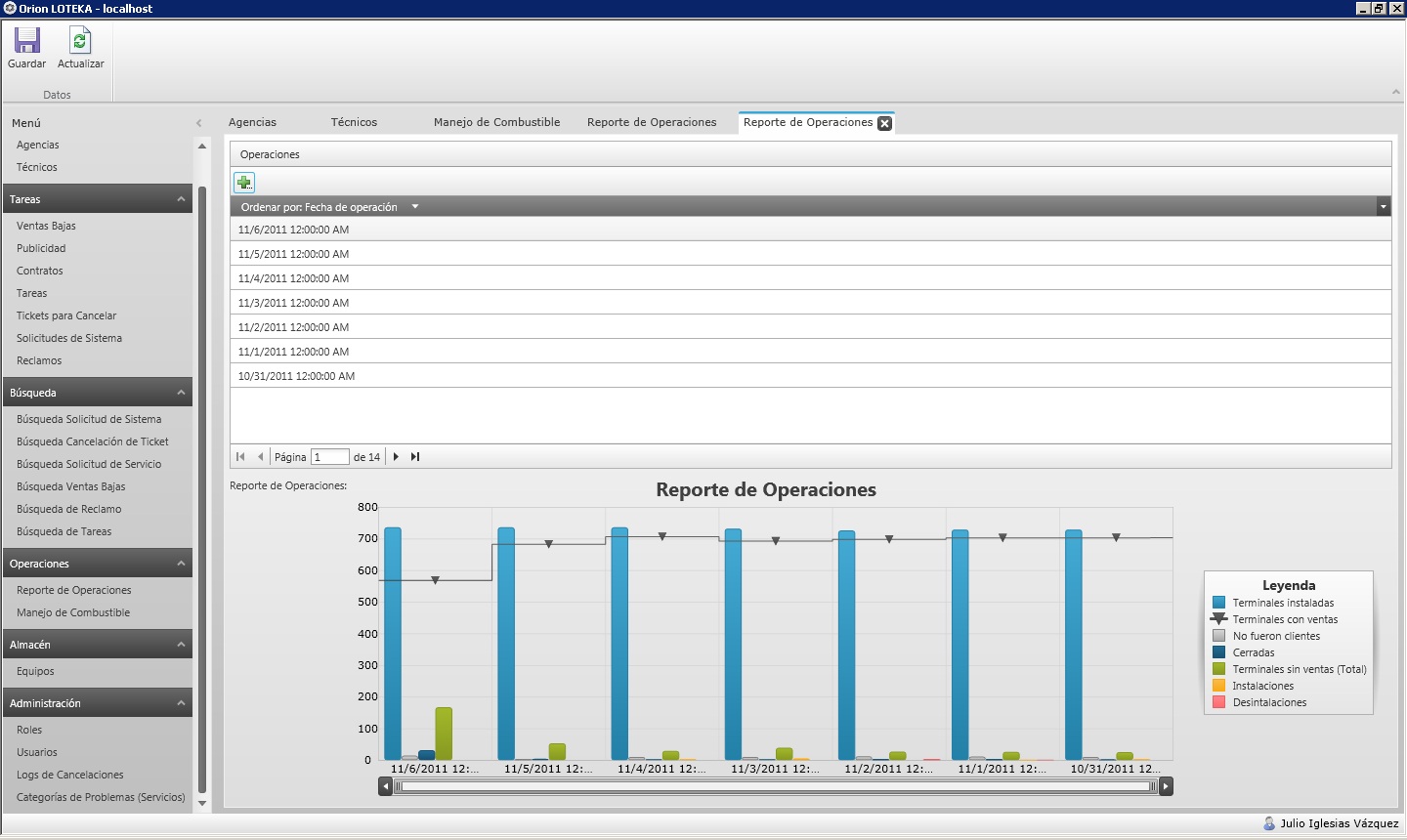The width and height of the screenshot is (1407, 840).
Task: Collapse the Tareas section
Action: pos(181,199)
